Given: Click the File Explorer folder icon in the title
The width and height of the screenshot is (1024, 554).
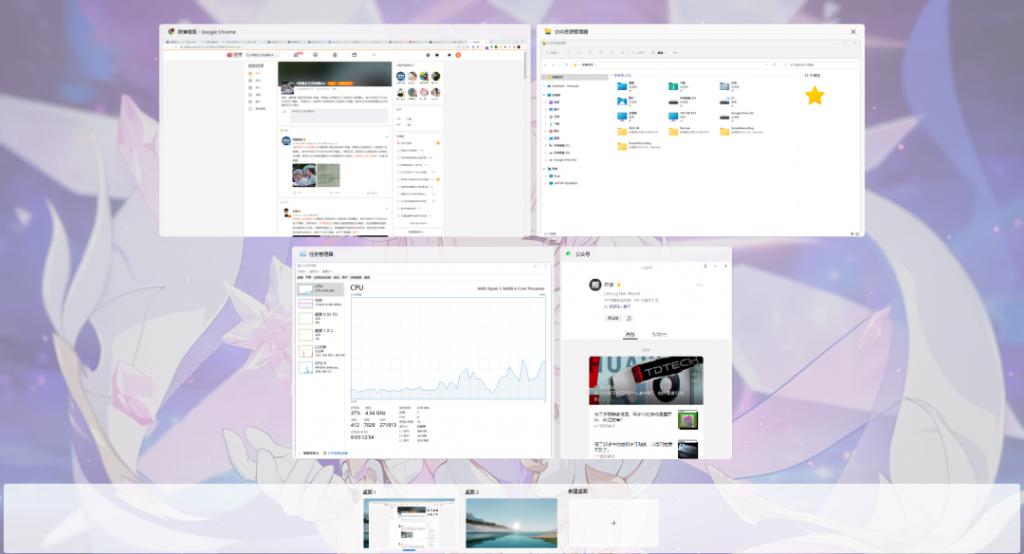Looking at the screenshot, I should tap(548, 32).
